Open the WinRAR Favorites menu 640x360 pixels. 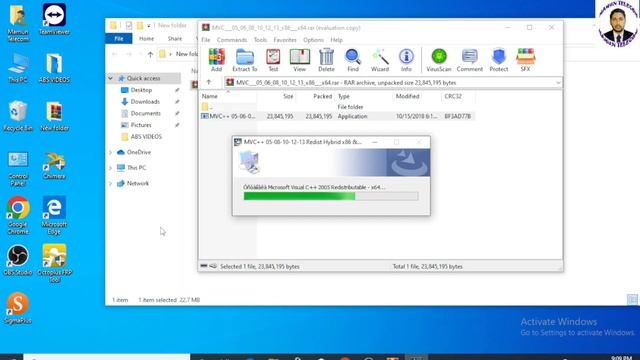pyautogui.click(x=284, y=40)
